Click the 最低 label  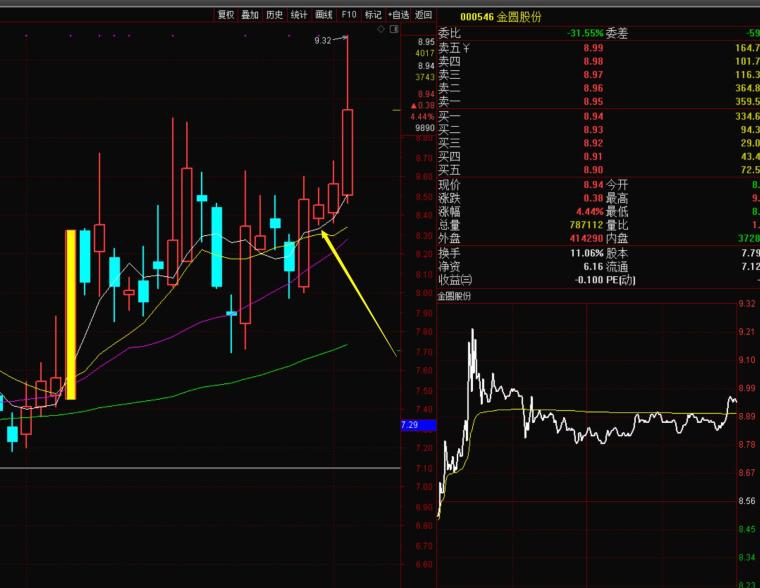(x=617, y=212)
